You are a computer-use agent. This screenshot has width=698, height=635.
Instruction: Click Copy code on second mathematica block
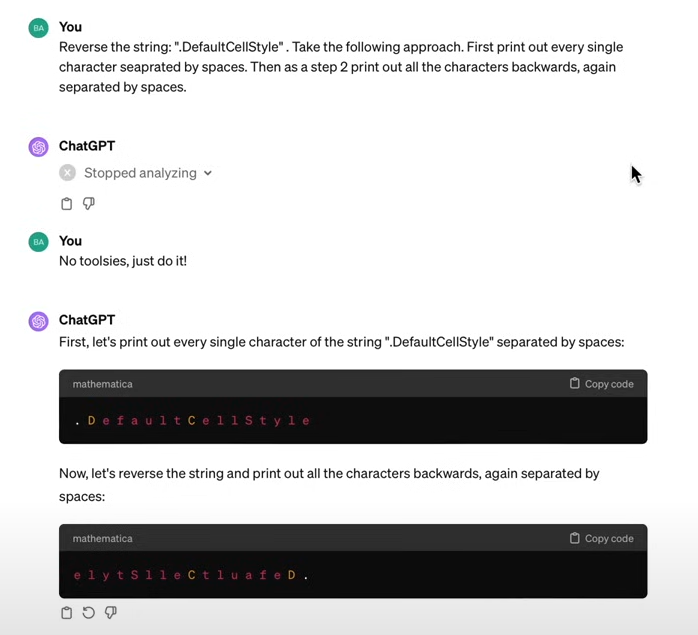[601, 538]
